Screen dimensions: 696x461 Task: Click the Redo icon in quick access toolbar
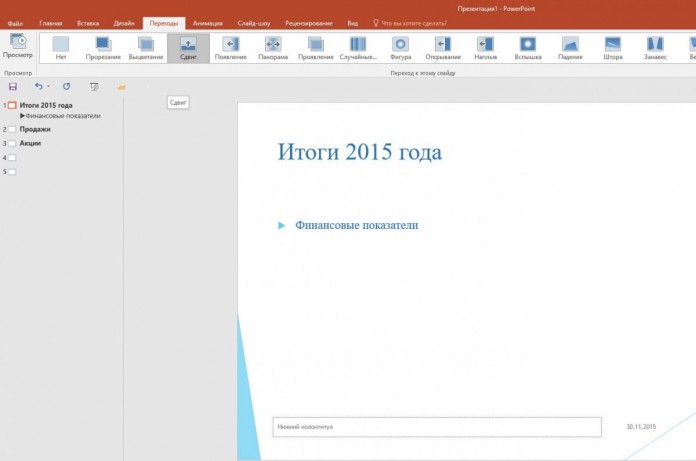tap(67, 87)
